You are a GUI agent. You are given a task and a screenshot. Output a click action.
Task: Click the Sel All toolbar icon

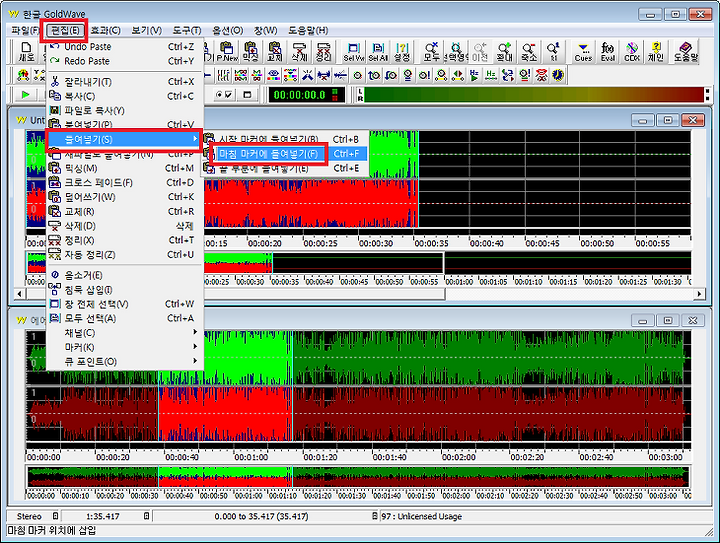point(378,51)
